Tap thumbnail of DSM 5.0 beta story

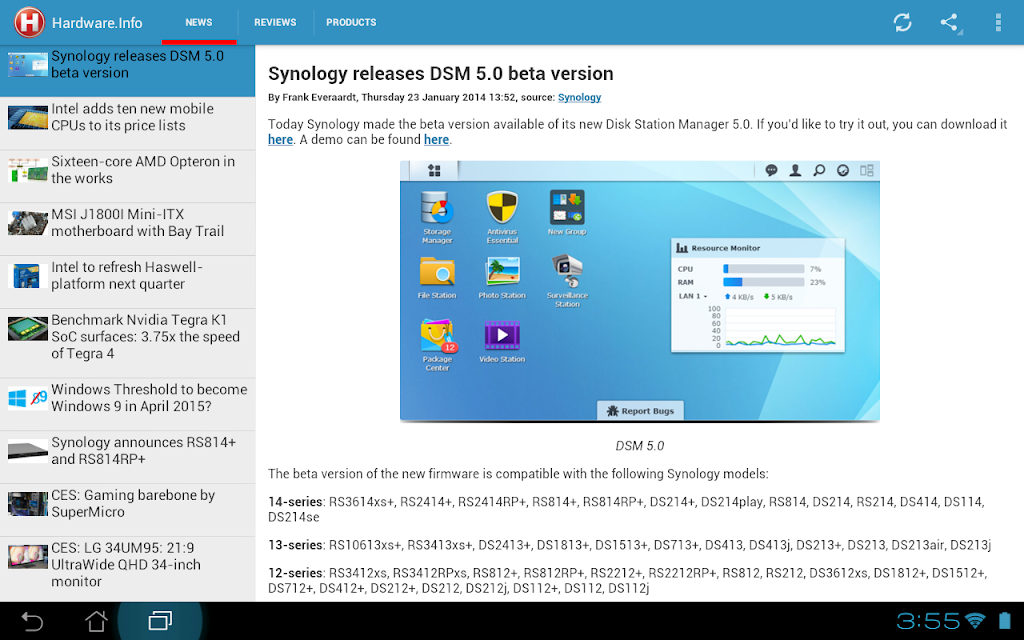pyautogui.click(x=27, y=65)
